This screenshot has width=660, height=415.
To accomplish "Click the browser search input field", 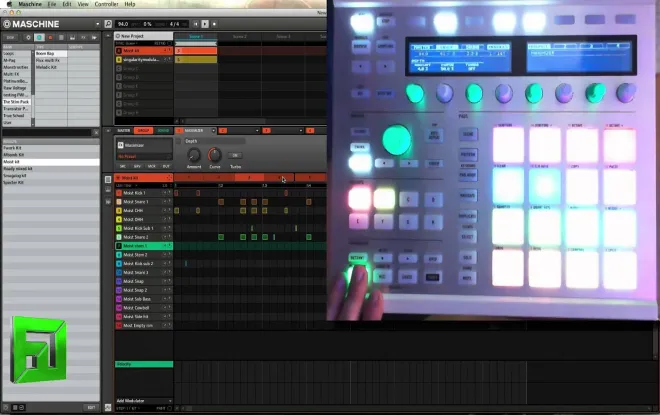I will (47, 133).
